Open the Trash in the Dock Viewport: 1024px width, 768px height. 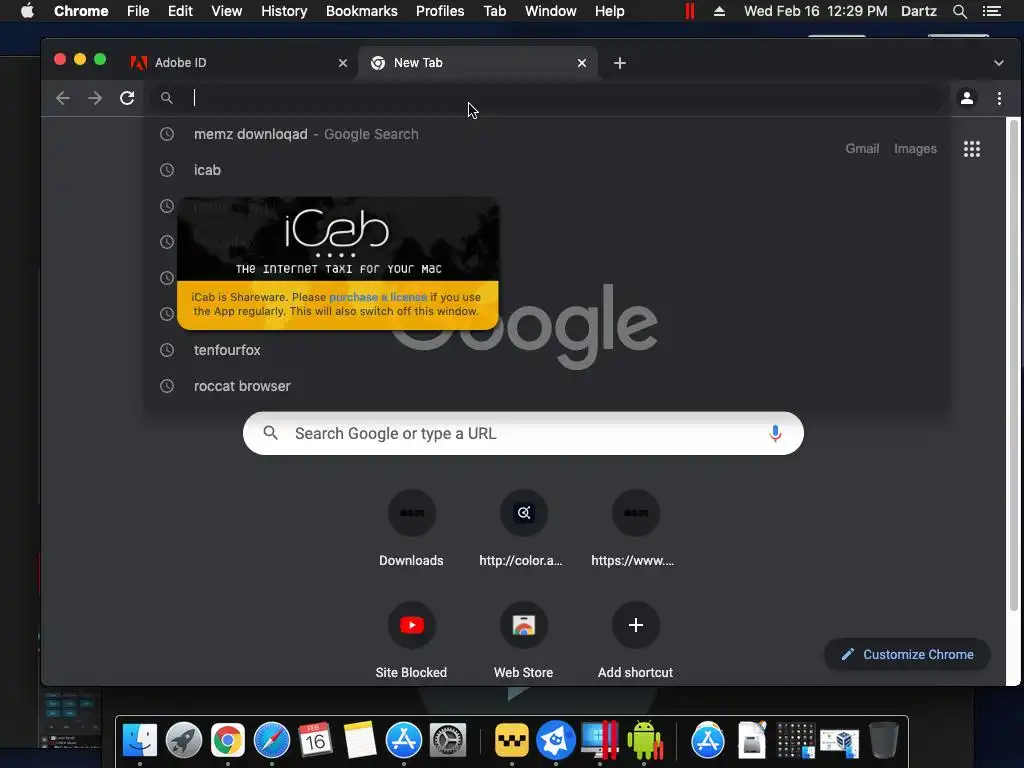click(x=884, y=741)
